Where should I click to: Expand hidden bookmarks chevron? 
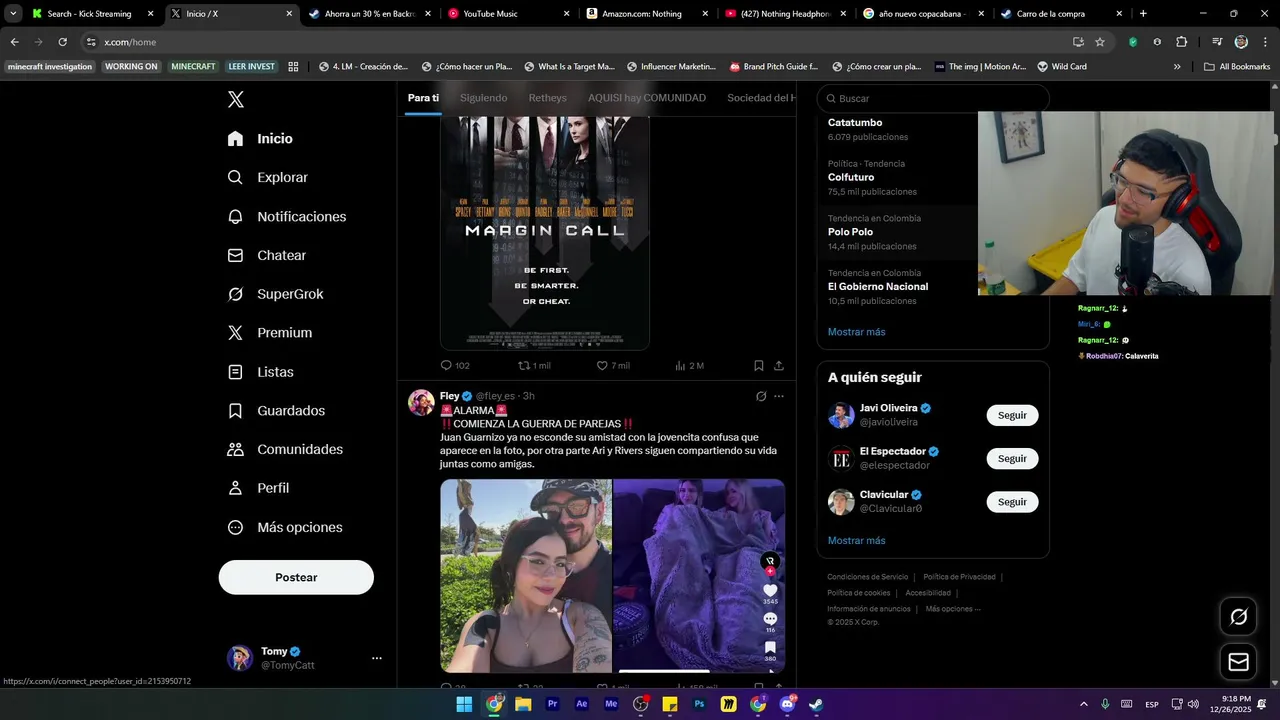click(x=1177, y=67)
